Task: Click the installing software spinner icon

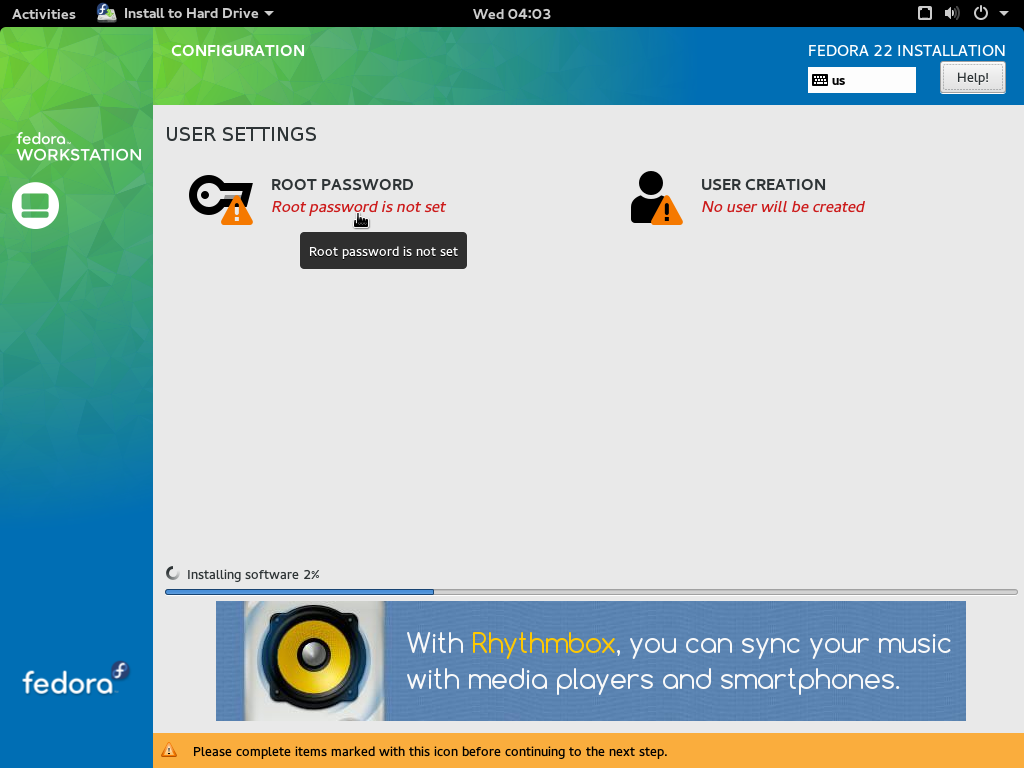Action: point(172,573)
